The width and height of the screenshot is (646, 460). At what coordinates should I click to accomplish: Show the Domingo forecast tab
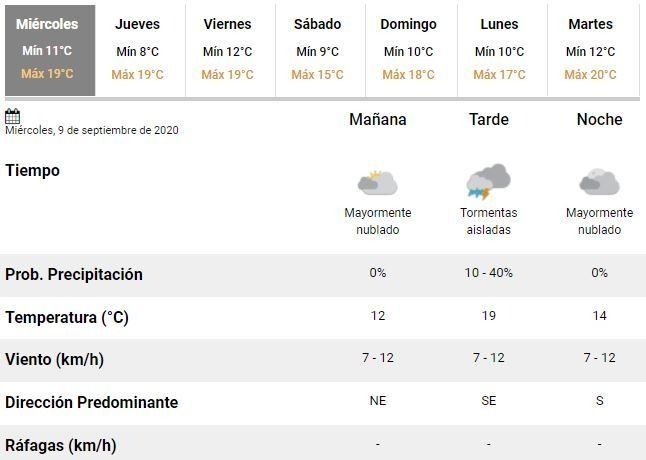point(408,50)
